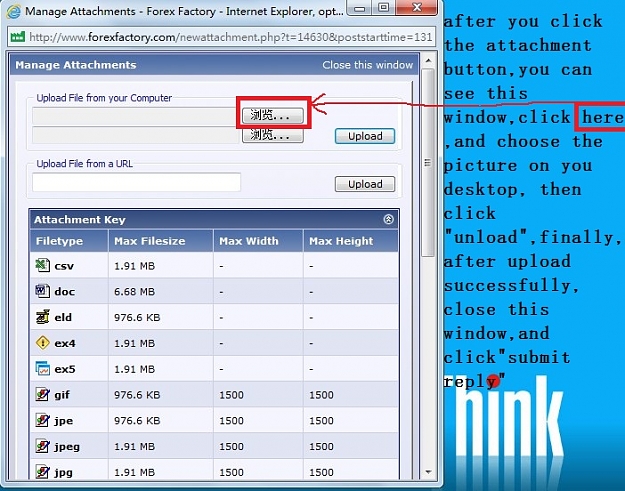Minimize the Manage Attachments window
Image resolution: width=625 pixels, height=491 pixels.
[360, 8]
